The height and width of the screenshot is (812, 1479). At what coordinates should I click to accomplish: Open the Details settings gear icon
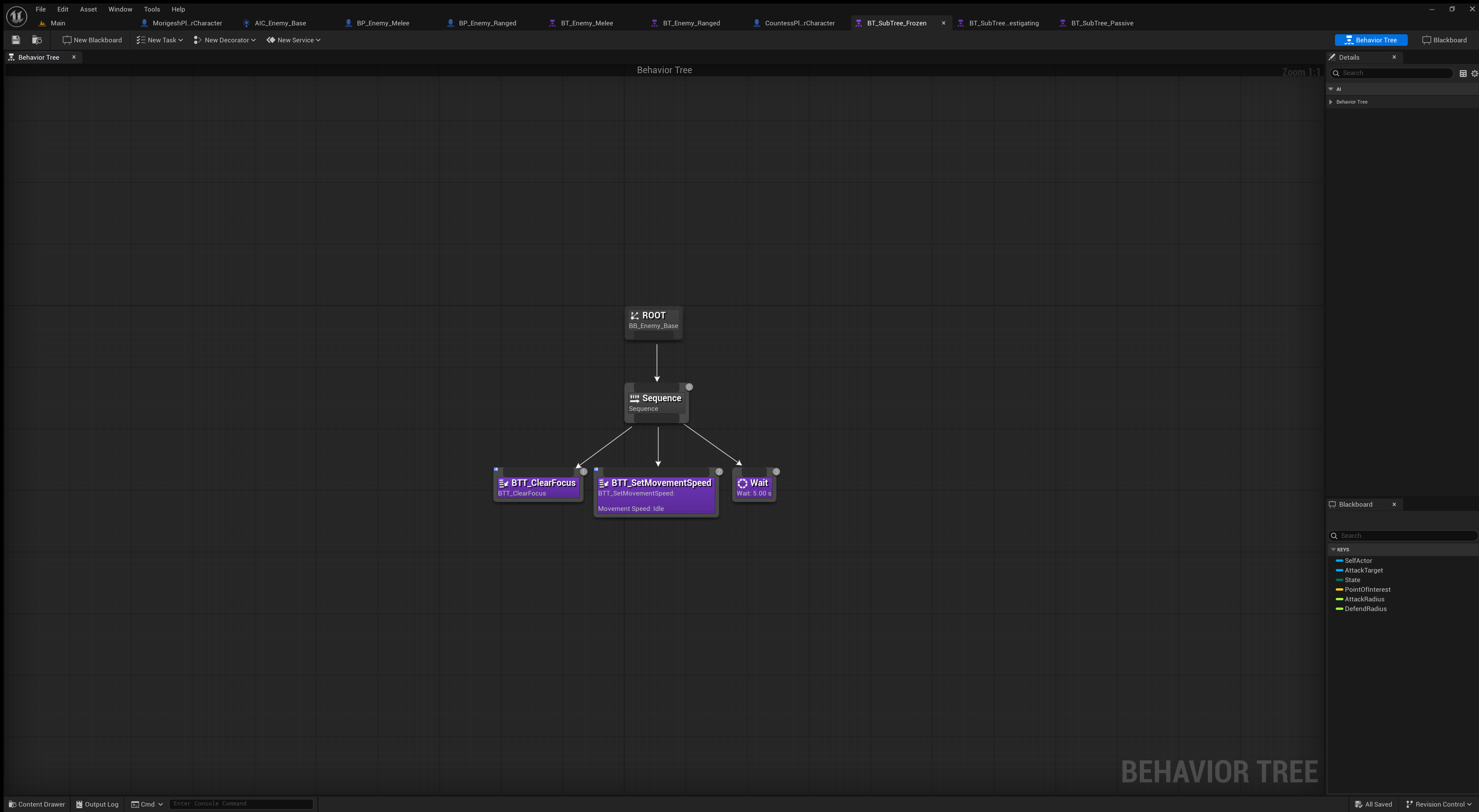point(1474,74)
